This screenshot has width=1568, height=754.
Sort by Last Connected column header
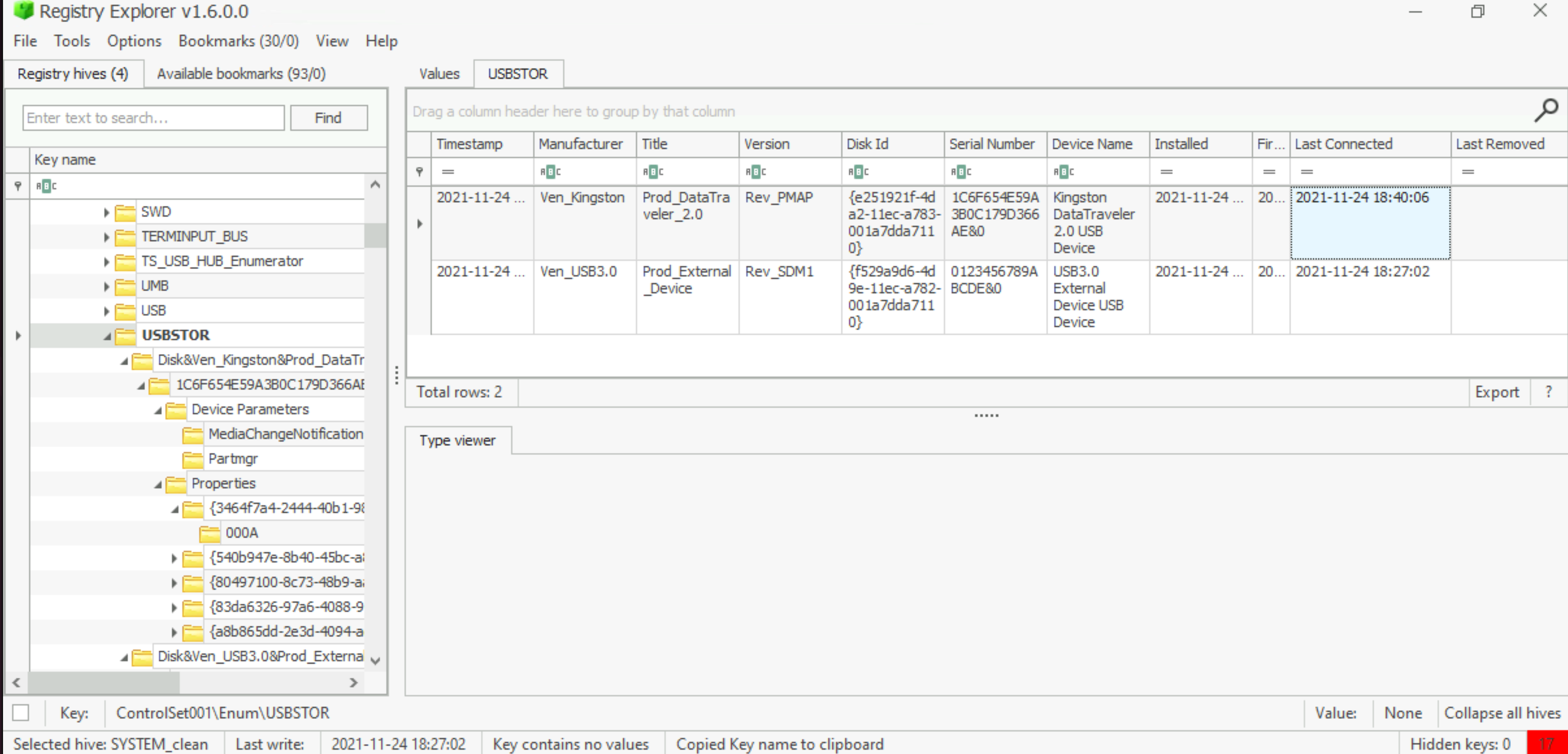[1370, 144]
